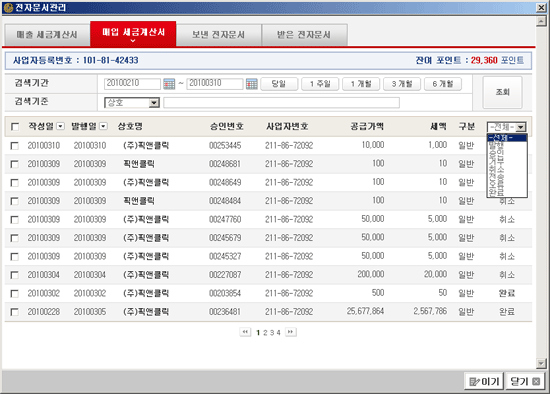Check the row with approval number 00248681

tap(14, 164)
